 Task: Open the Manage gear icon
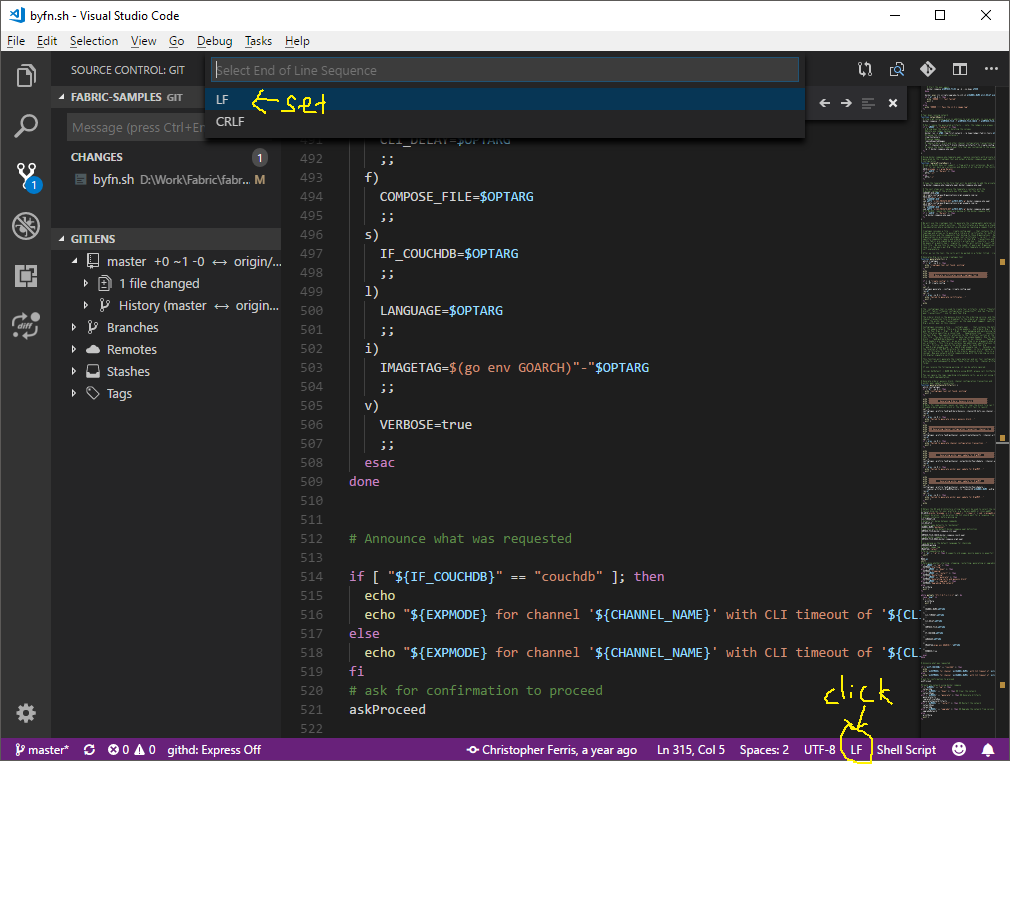(x=26, y=713)
